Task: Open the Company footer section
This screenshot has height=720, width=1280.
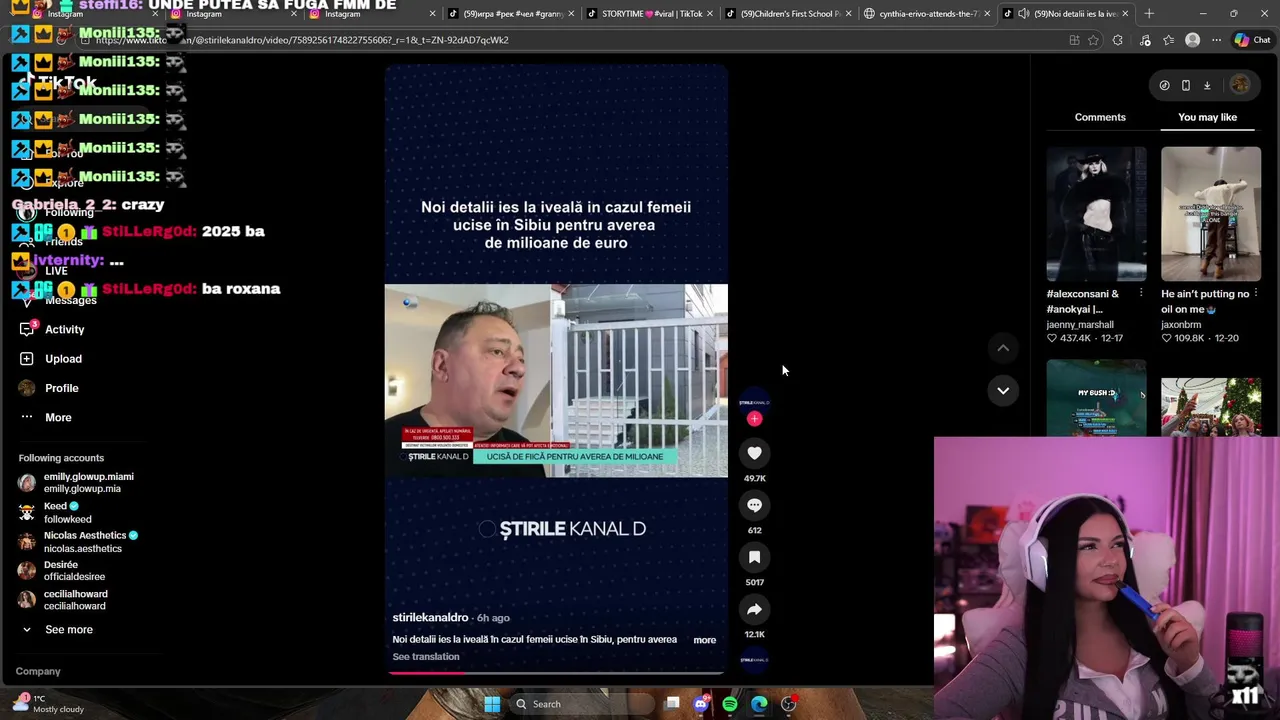Action: [x=38, y=671]
